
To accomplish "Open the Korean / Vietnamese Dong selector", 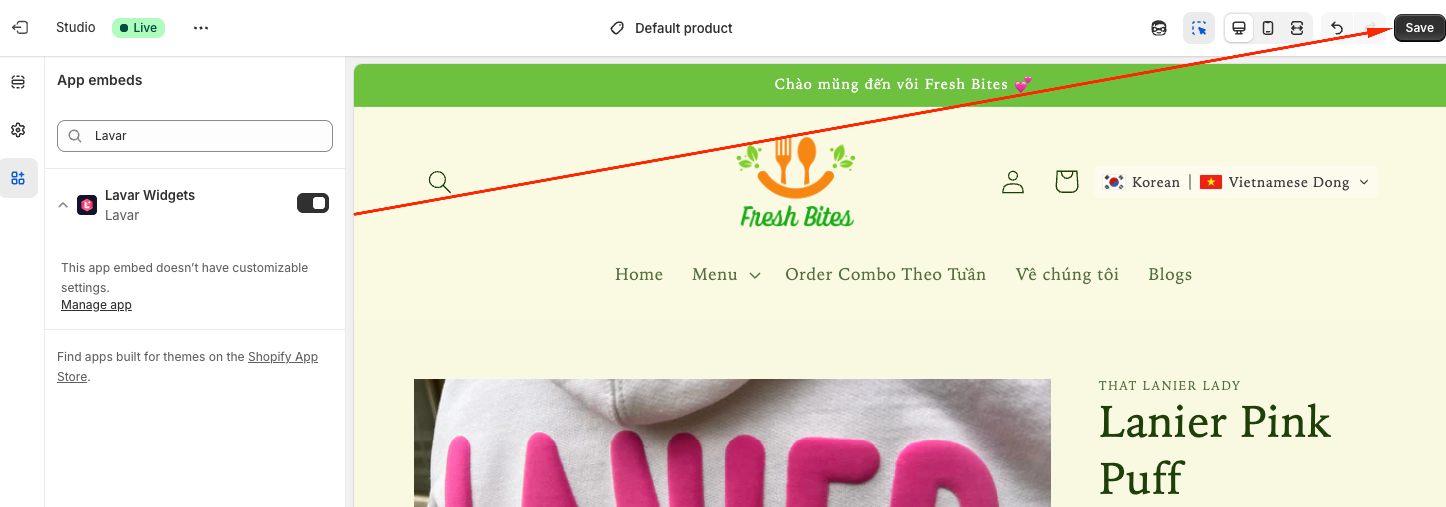I will (1237, 182).
